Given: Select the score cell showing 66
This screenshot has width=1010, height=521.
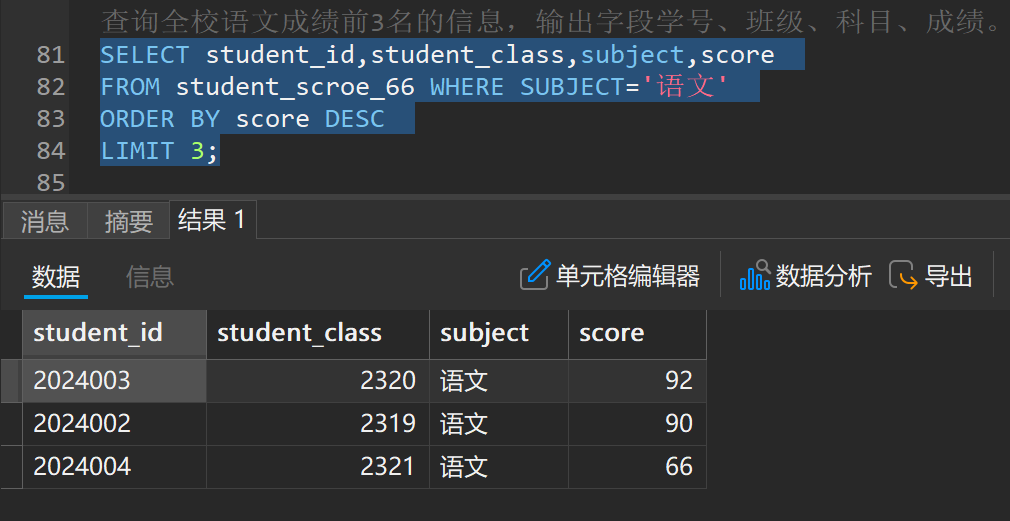Looking at the screenshot, I should point(638,466).
